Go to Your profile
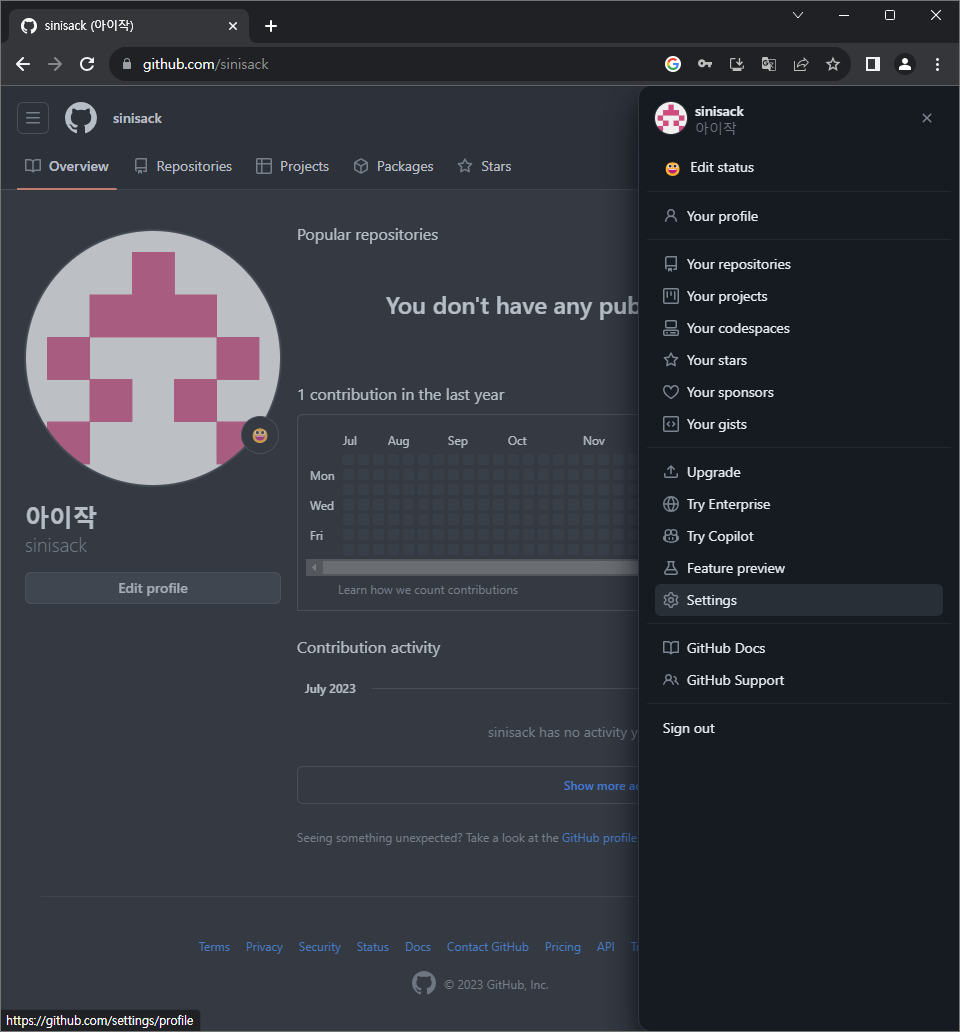Screen dimensions: 960x1032 (x=799, y=217)
